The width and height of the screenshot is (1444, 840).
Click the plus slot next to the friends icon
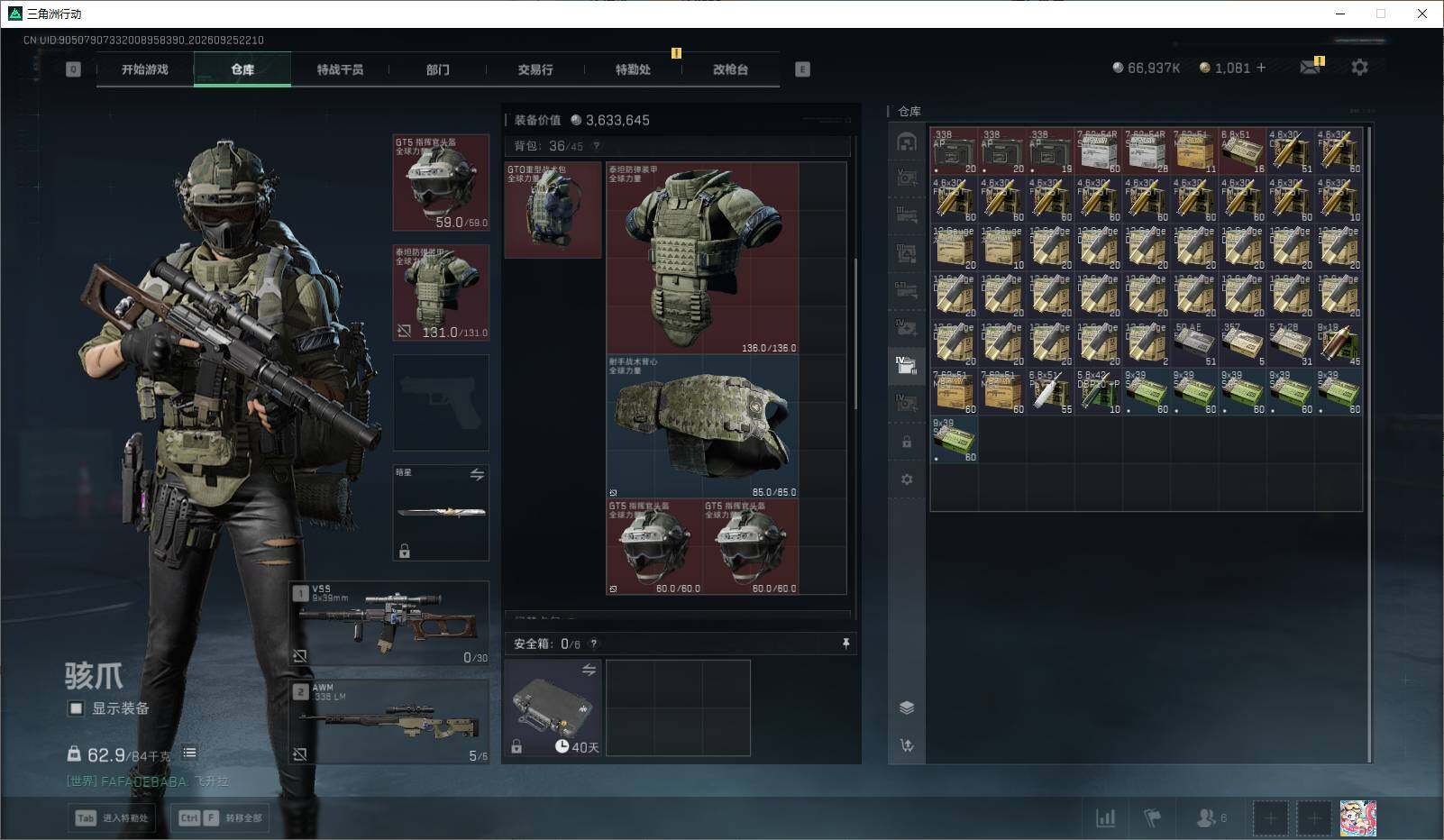coord(1270,818)
